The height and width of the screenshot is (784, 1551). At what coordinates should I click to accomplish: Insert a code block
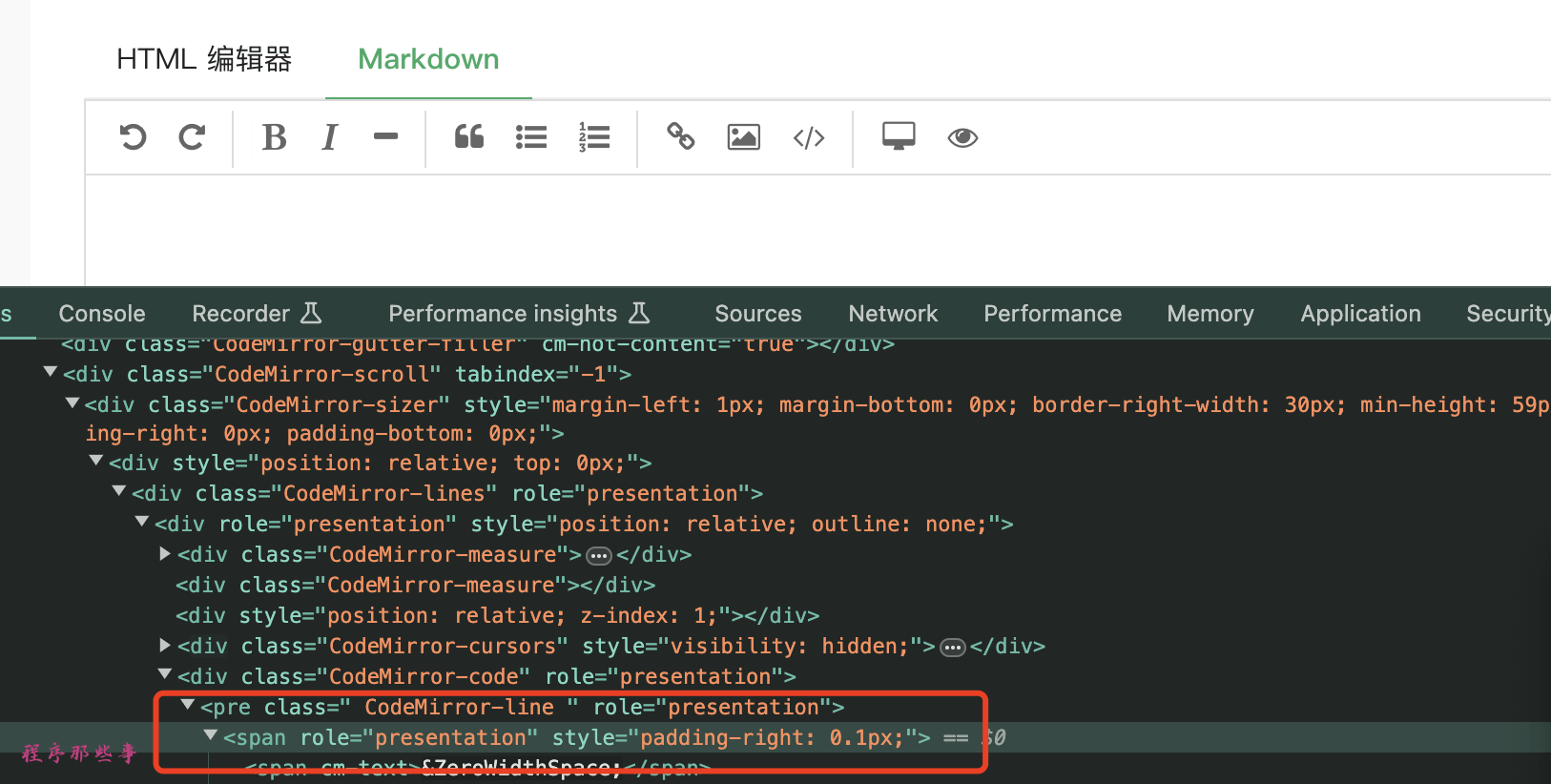pyautogui.click(x=809, y=137)
